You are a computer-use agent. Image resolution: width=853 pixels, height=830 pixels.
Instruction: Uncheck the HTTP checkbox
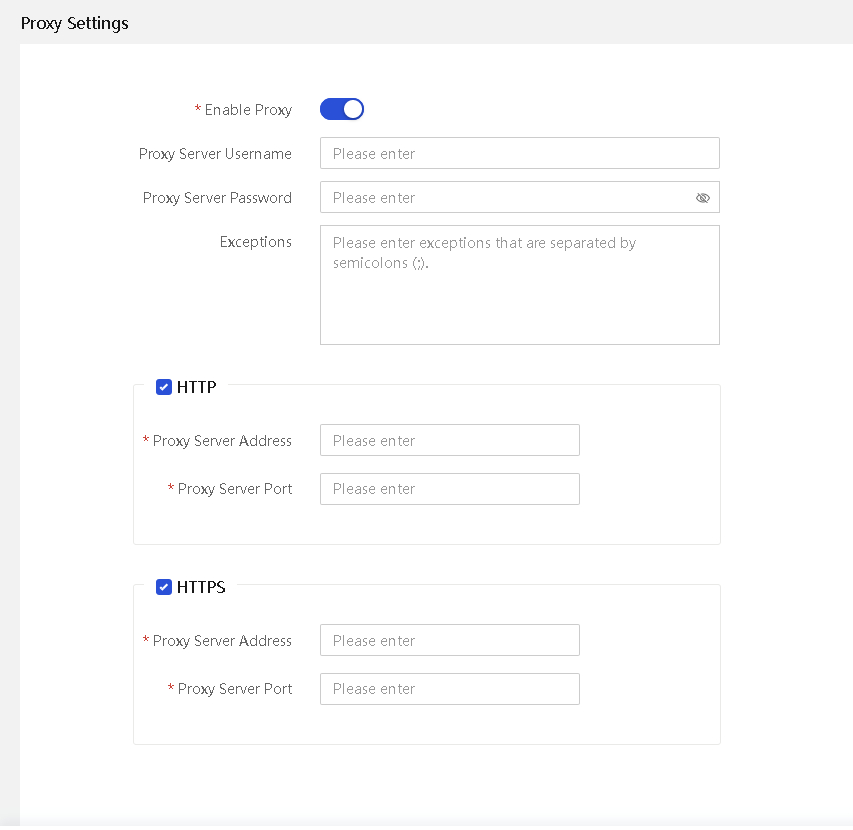pos(164,387)
